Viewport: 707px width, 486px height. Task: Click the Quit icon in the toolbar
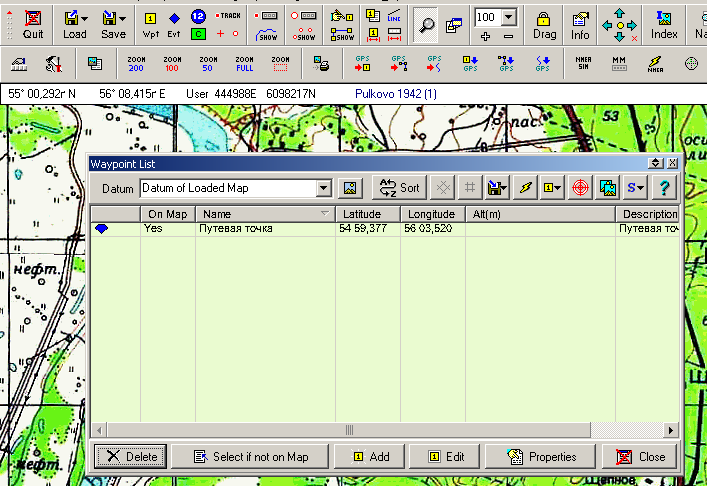pyautogui.click(x=33, y=24)
